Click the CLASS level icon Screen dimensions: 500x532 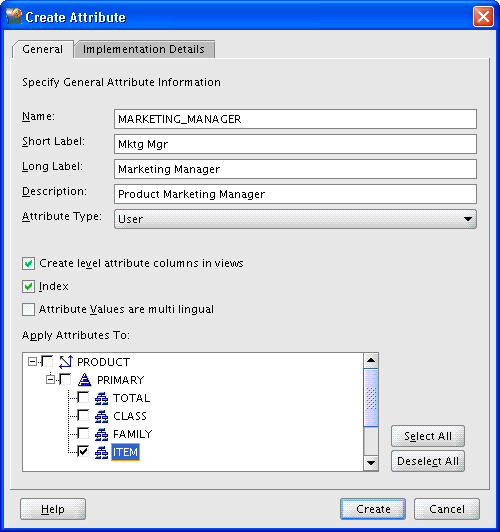(x=101, y=416)
